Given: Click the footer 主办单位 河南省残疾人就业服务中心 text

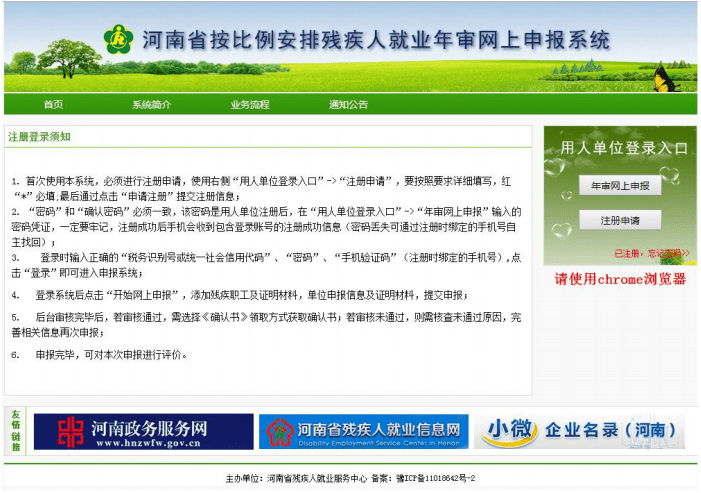Looking at the screenshot, I should pos(296,479).
